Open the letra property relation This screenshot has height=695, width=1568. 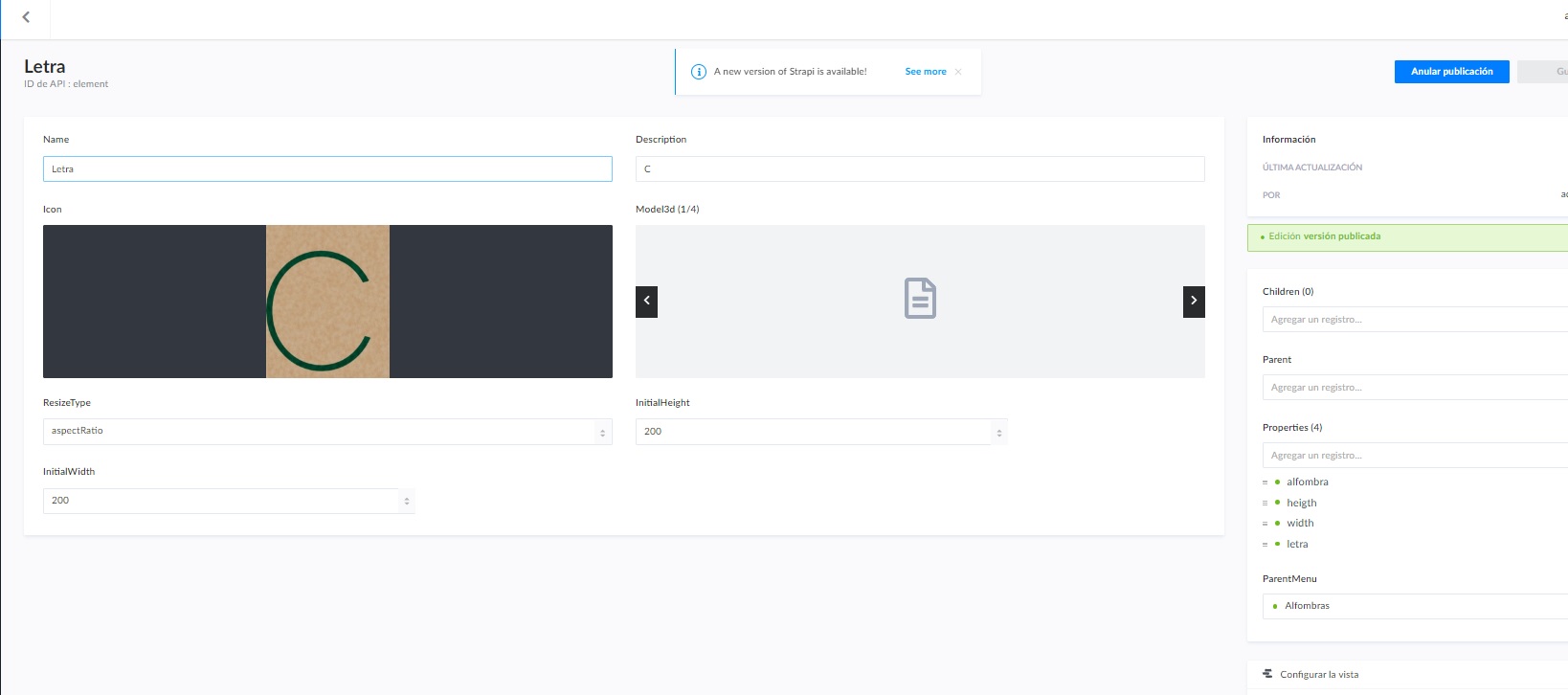[x=1297, y=545]
